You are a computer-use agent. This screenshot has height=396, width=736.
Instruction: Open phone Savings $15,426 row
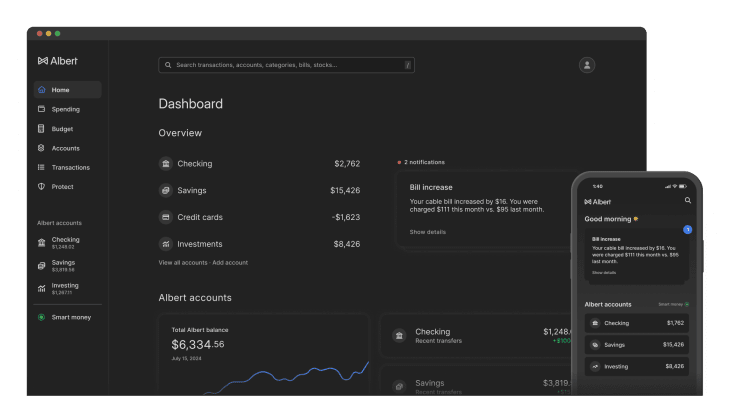point(636,345)
